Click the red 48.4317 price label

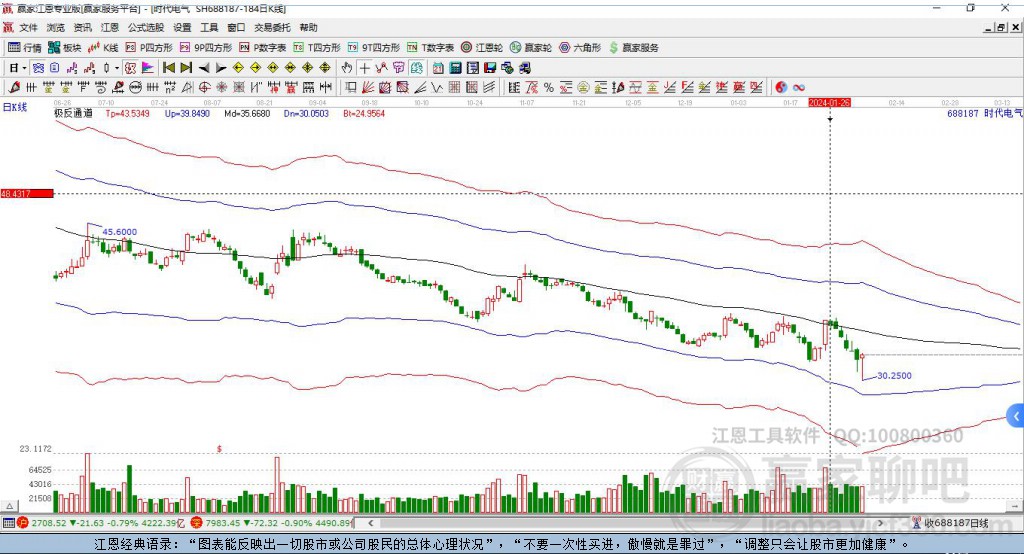pos(27,193)
